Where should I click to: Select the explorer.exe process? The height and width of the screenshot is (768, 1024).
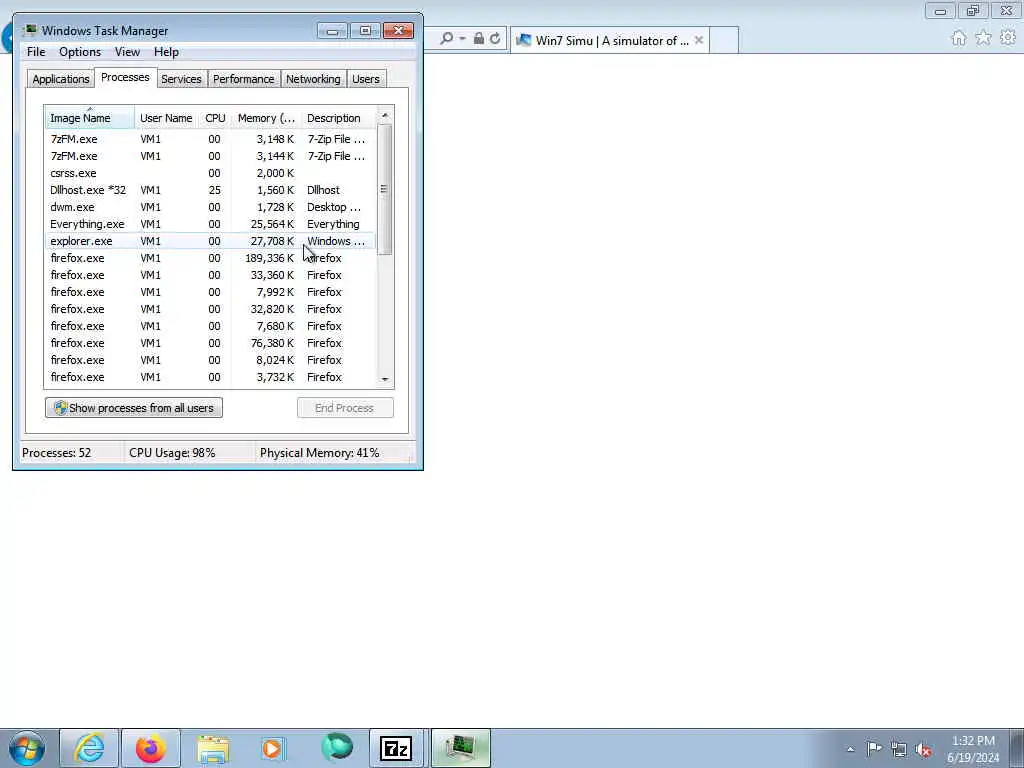coord(210,241)
